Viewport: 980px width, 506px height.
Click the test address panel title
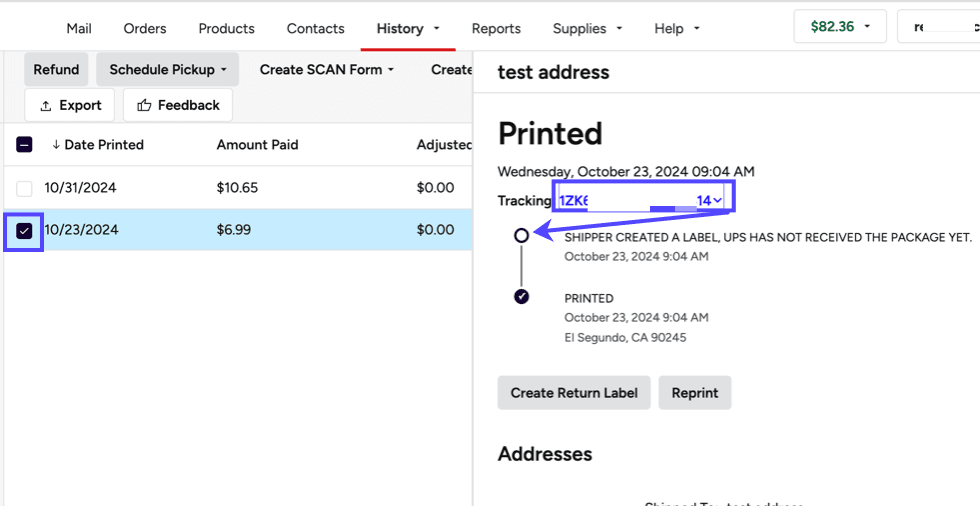553,72
